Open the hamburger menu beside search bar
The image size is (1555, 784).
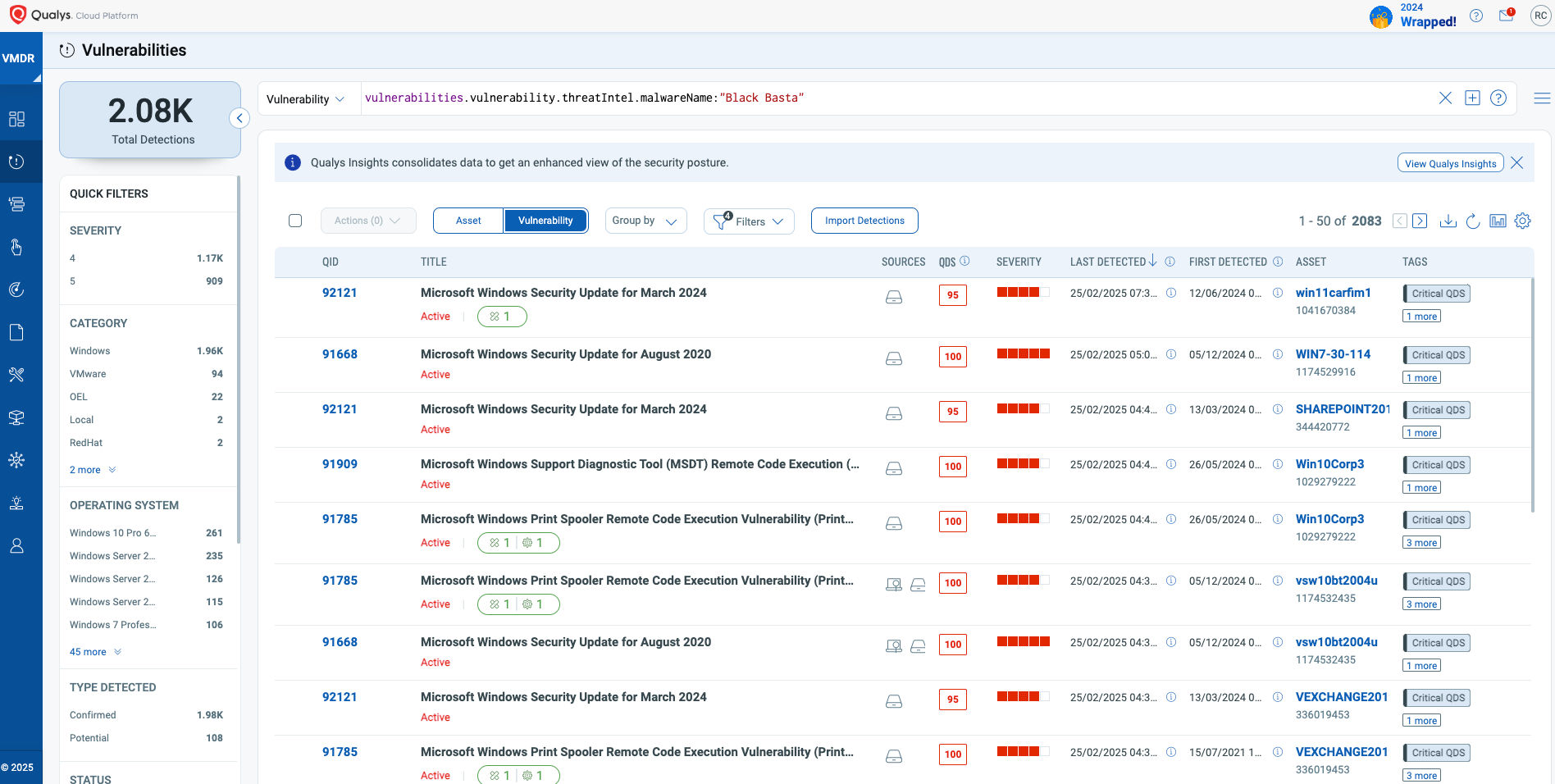click(1542, 98)
